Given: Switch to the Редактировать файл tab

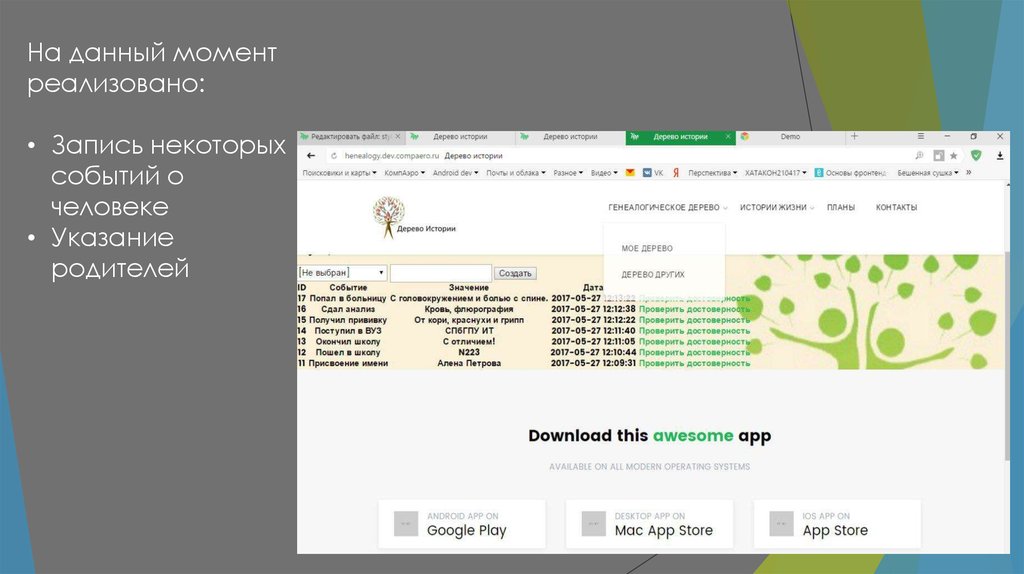Looking at the screenshot, I should pos(351,136).
